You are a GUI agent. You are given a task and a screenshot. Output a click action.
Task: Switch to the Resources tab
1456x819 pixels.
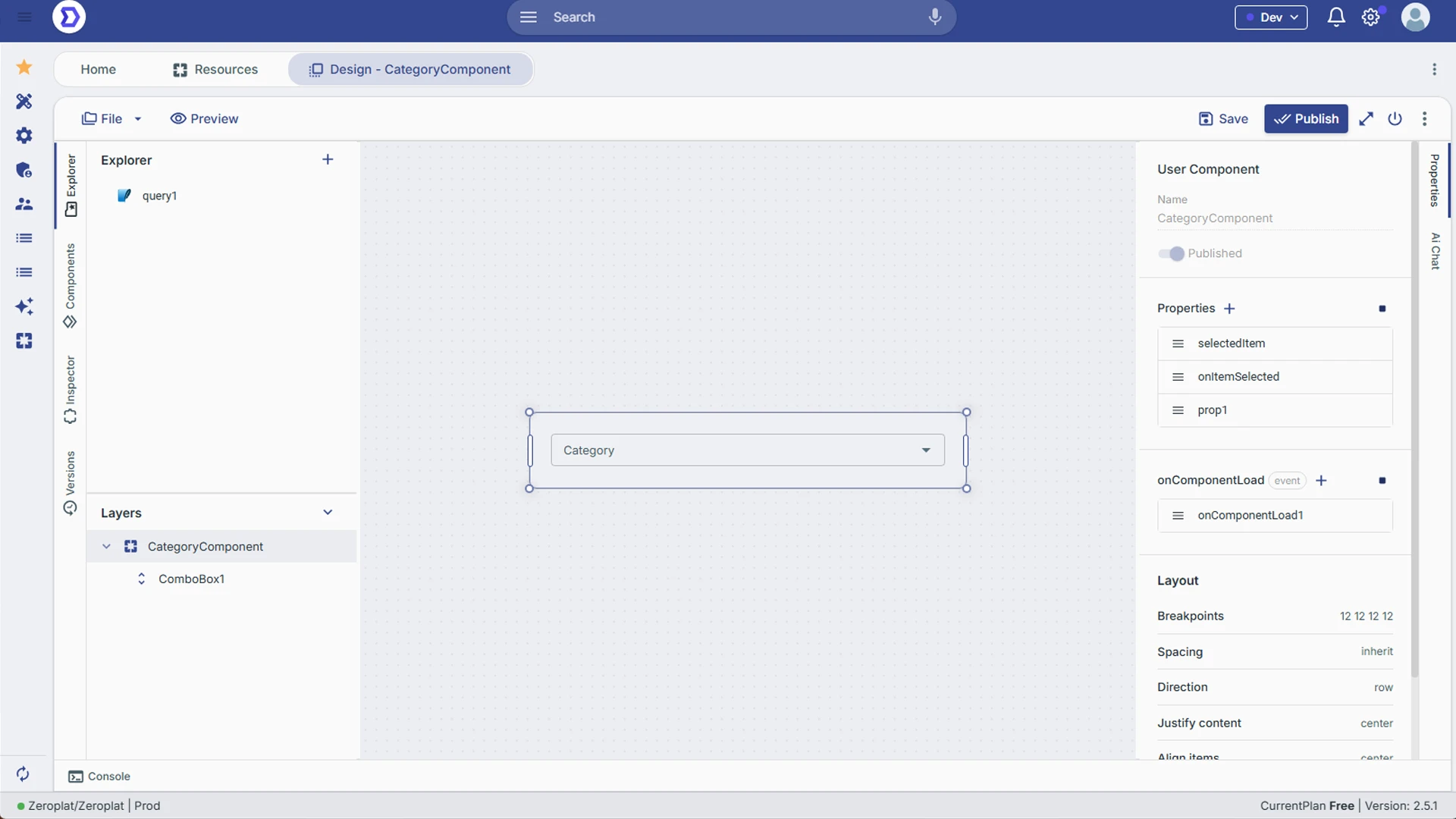pos(215,69)
